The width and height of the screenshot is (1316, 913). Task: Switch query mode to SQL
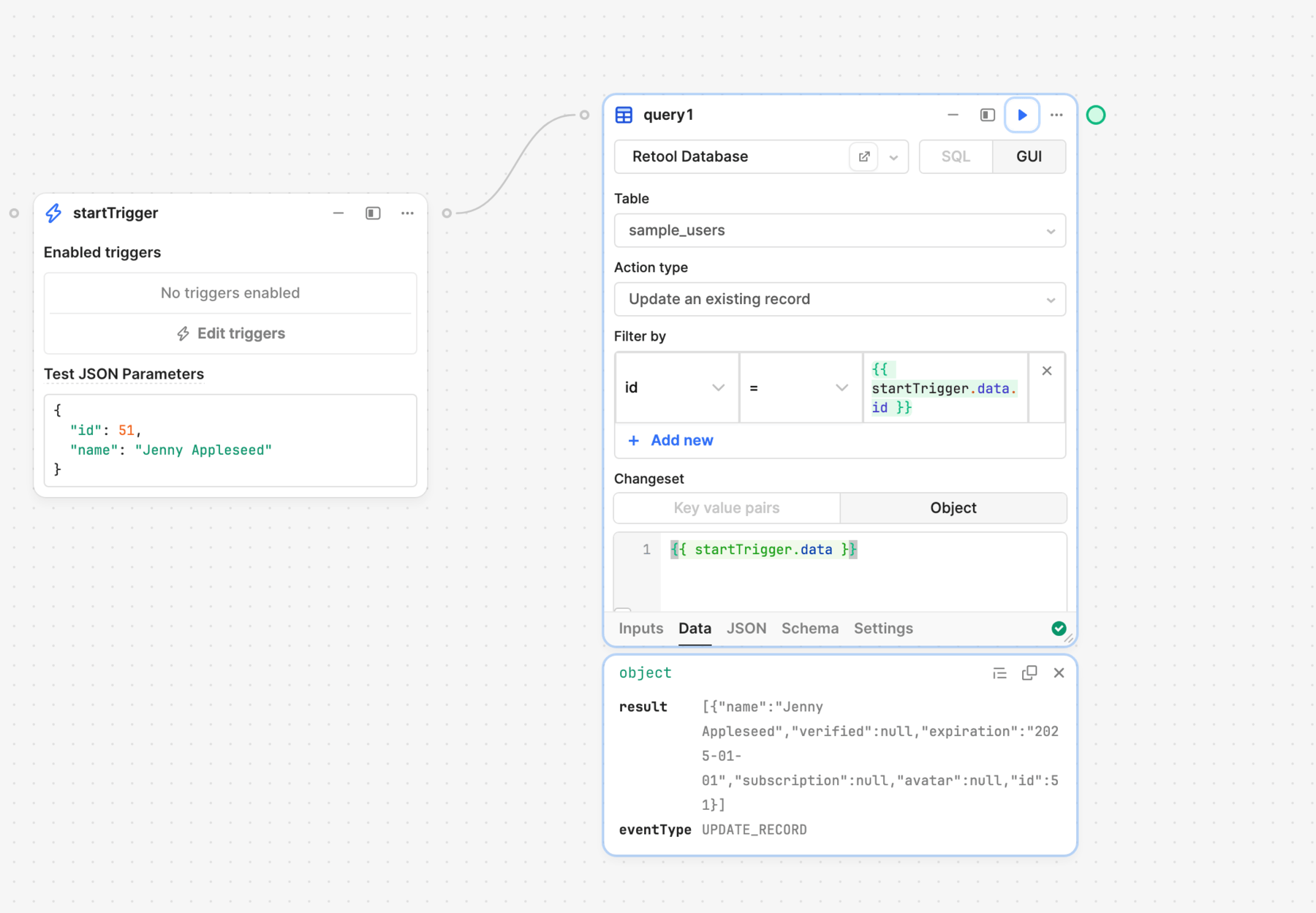956,156
